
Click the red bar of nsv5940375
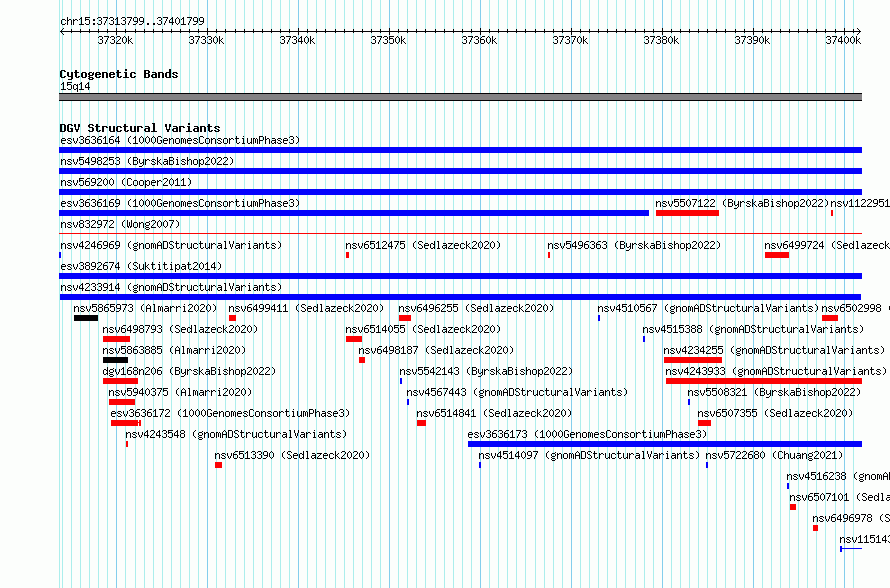[x=121, y=402]
